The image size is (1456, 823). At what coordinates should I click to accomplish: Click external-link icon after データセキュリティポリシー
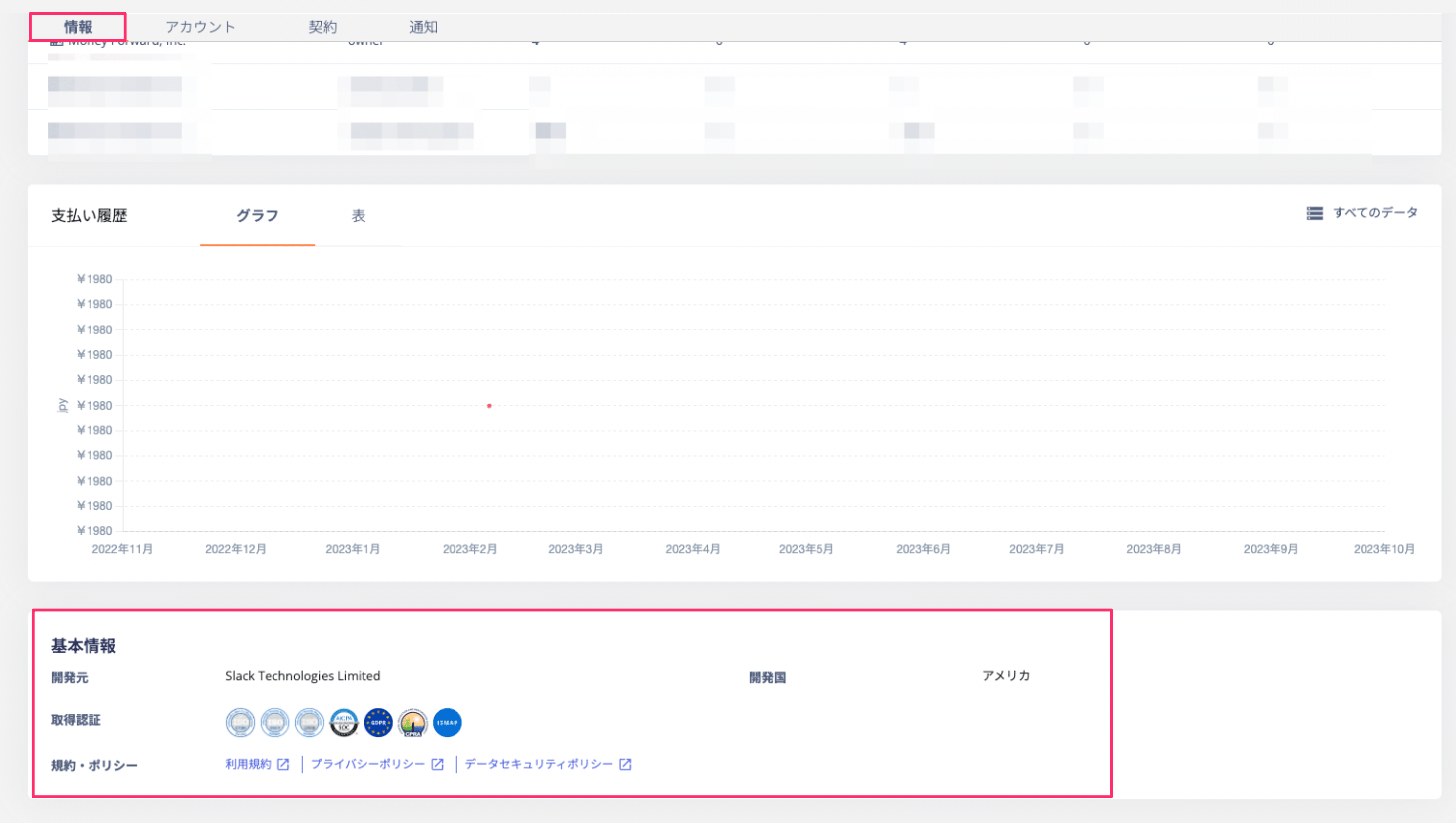pyautogui.click(x=626, y=765)
